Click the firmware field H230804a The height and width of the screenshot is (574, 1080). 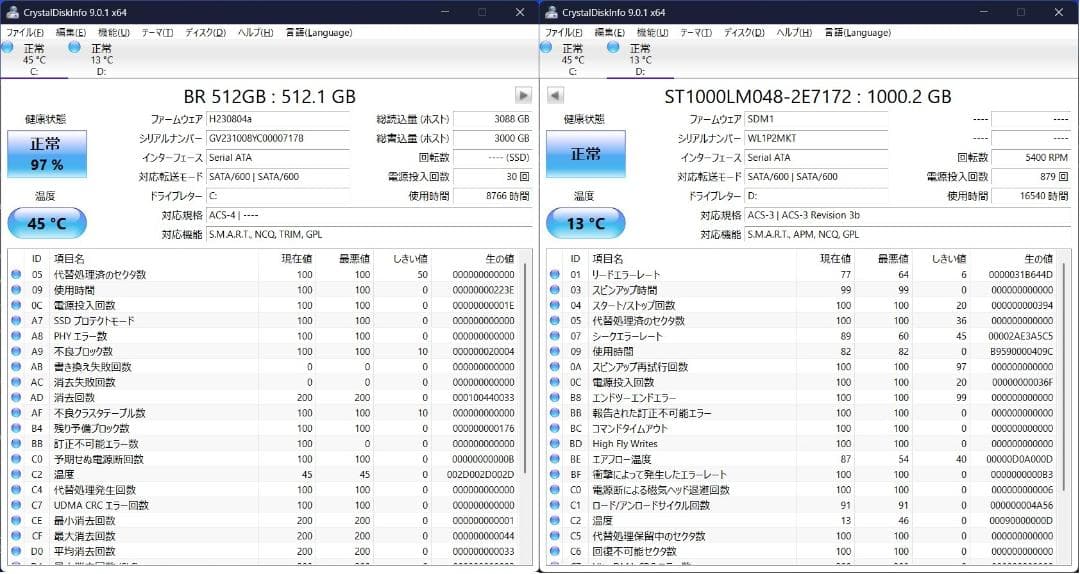(x=278, y=119)
